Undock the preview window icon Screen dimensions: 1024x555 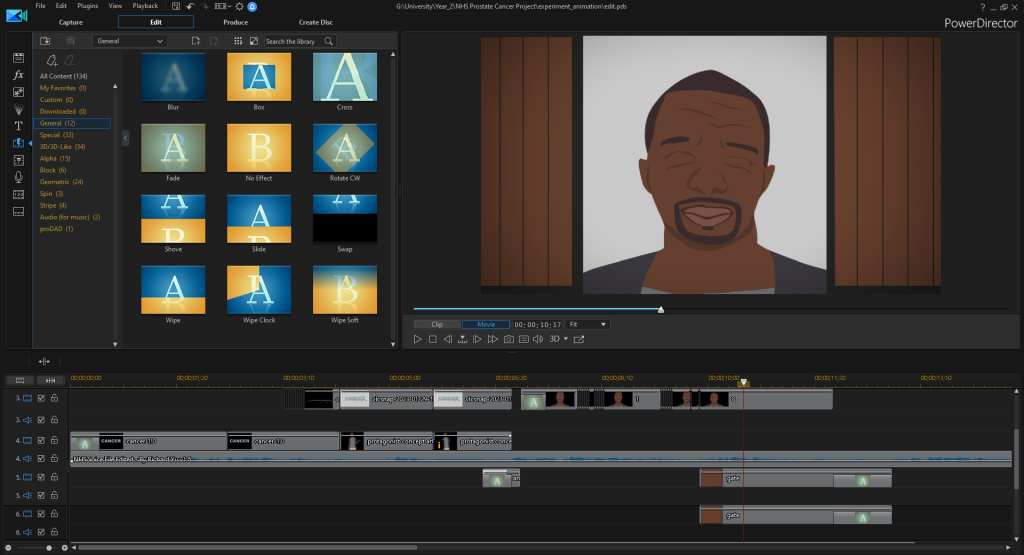(579, 339)
